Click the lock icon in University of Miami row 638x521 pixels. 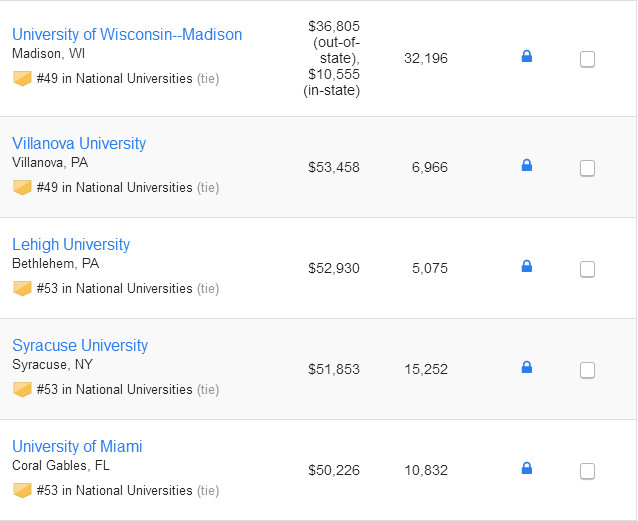tap(527, 468)
